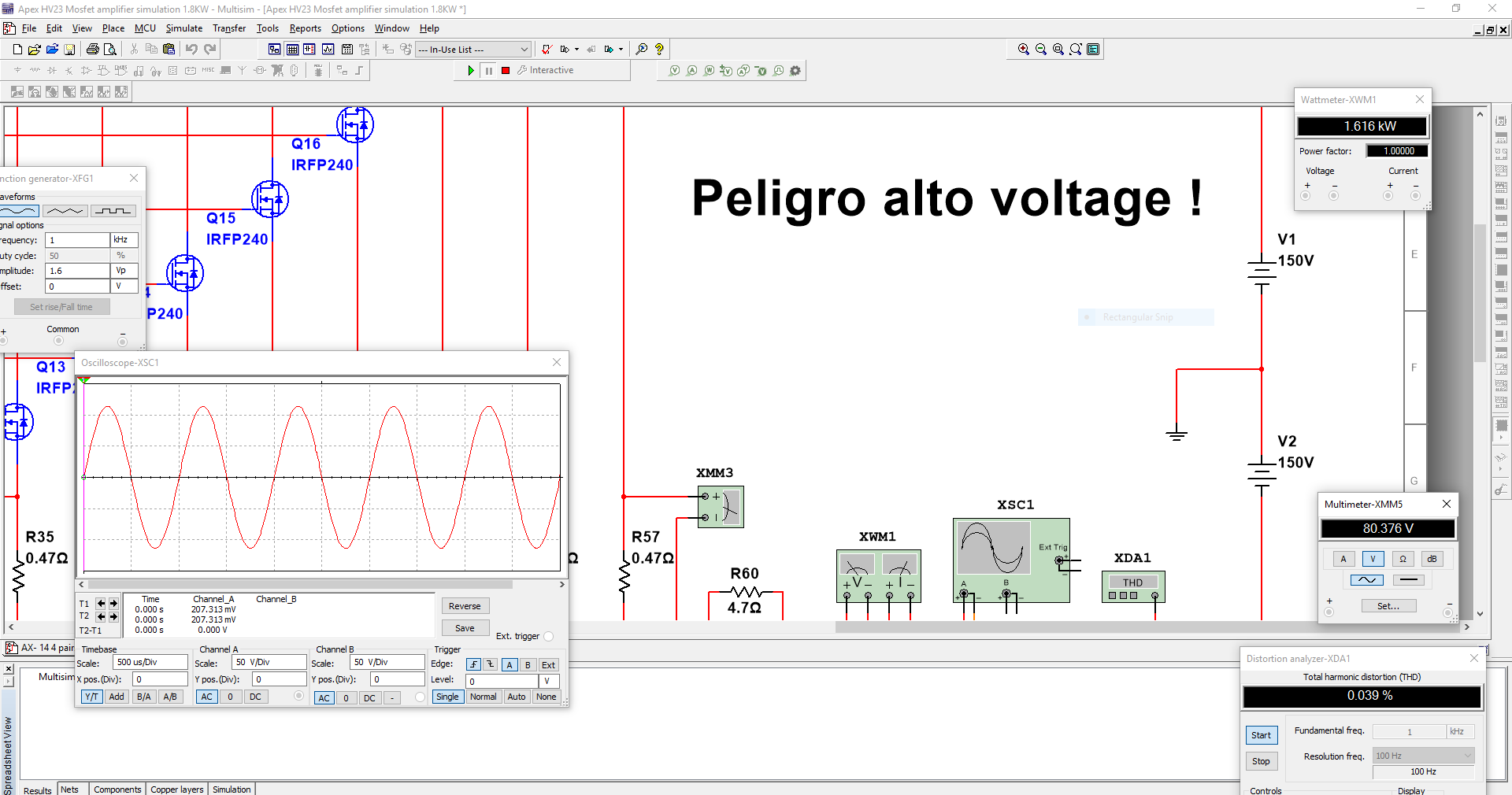The width and height of the screenshot is (1512, 795).
Task: Open the Place menu
Action: point(113,28)
